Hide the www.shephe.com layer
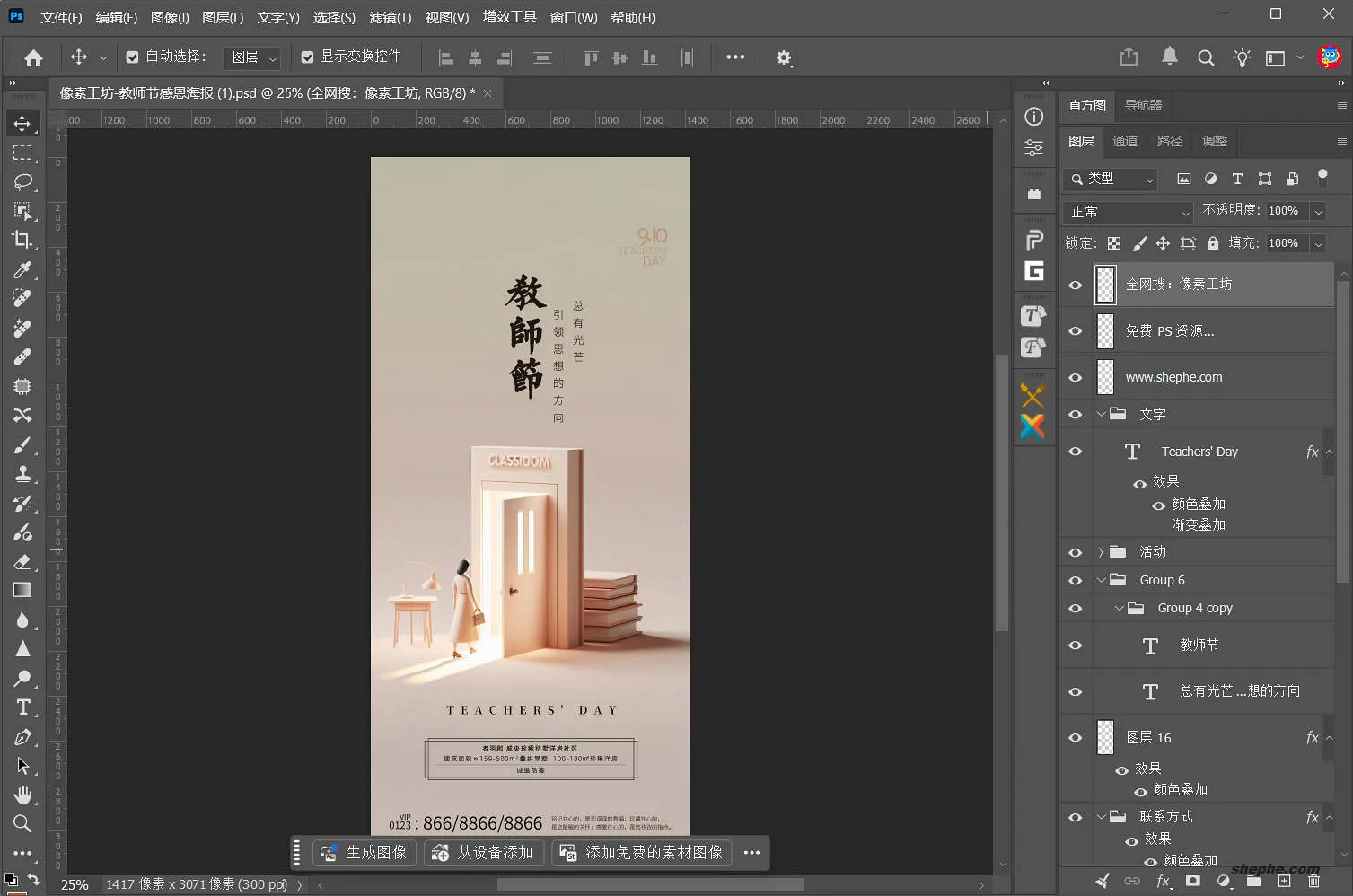1353x896 pixels. click(x=1076, y=378)
